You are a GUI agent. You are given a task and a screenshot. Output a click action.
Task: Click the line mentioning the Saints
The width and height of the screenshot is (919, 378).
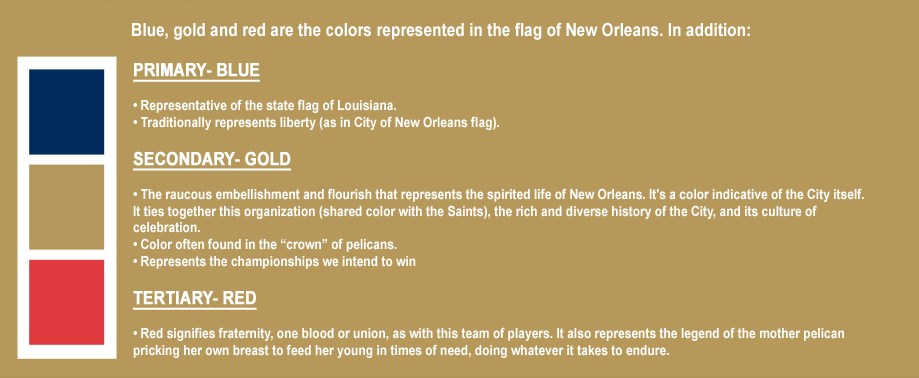[475, 211]
